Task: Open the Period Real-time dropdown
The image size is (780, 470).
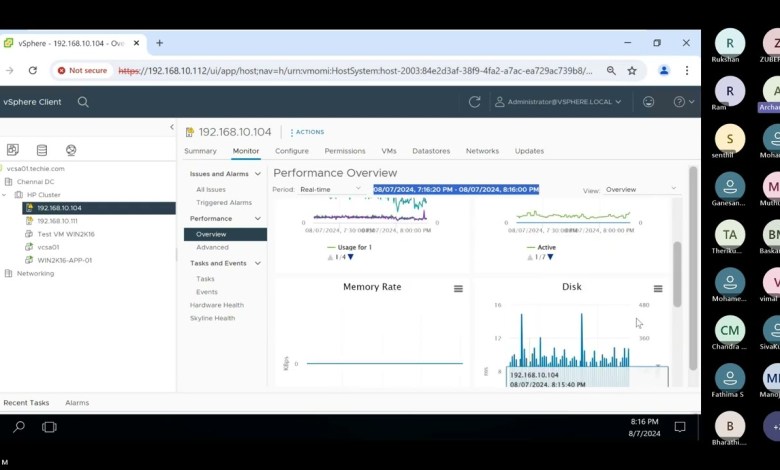Action: point(330,189)
